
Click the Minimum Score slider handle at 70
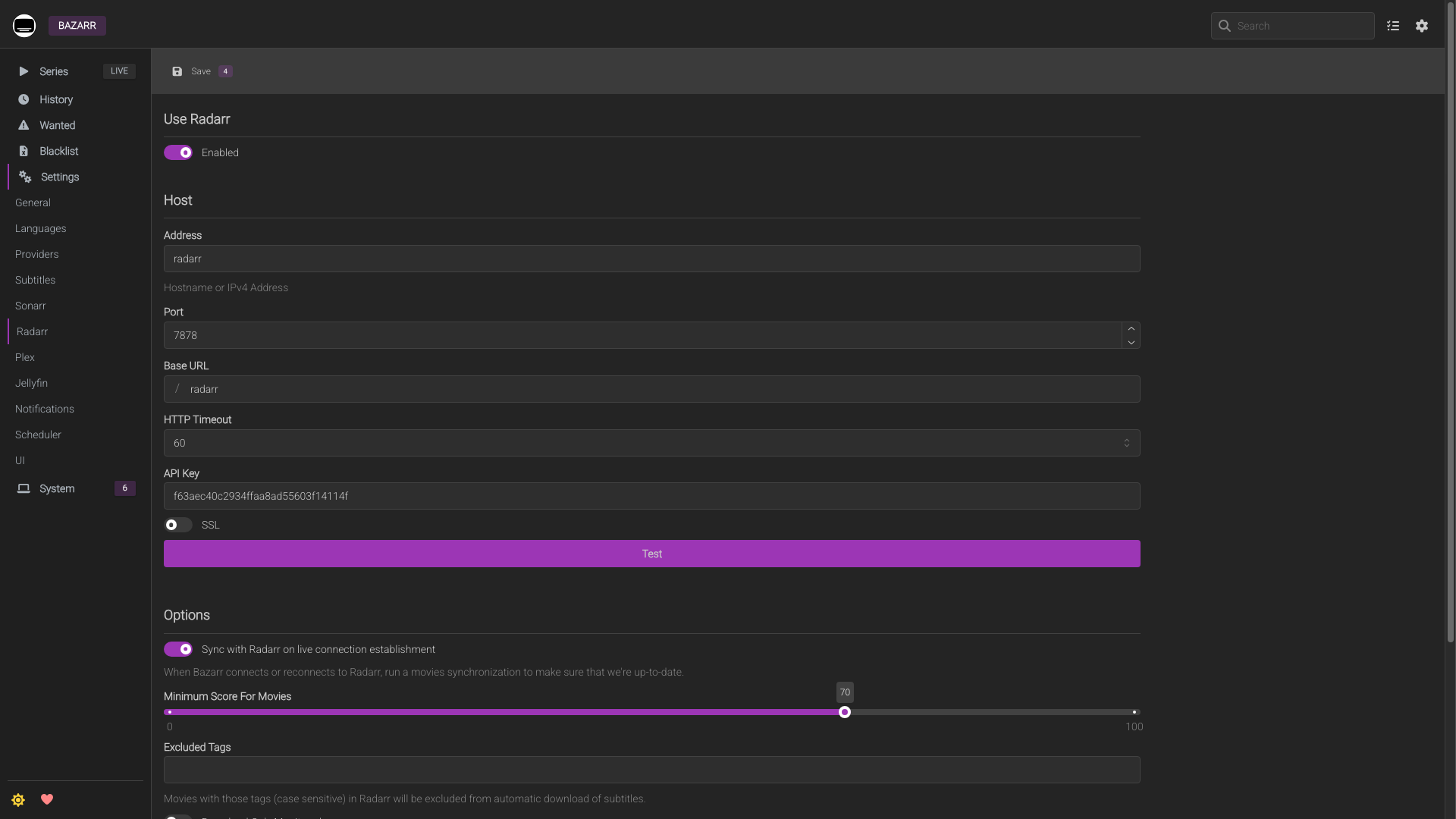tap(845, 712)
